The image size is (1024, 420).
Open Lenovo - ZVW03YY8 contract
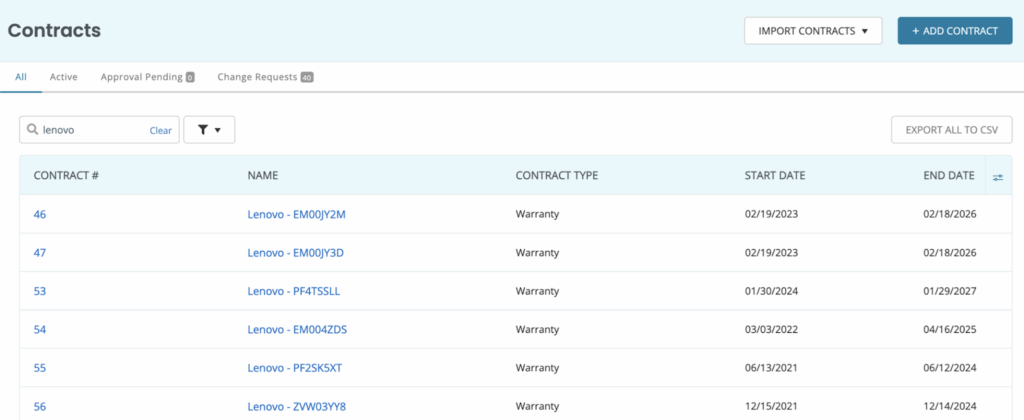[296, 407]
